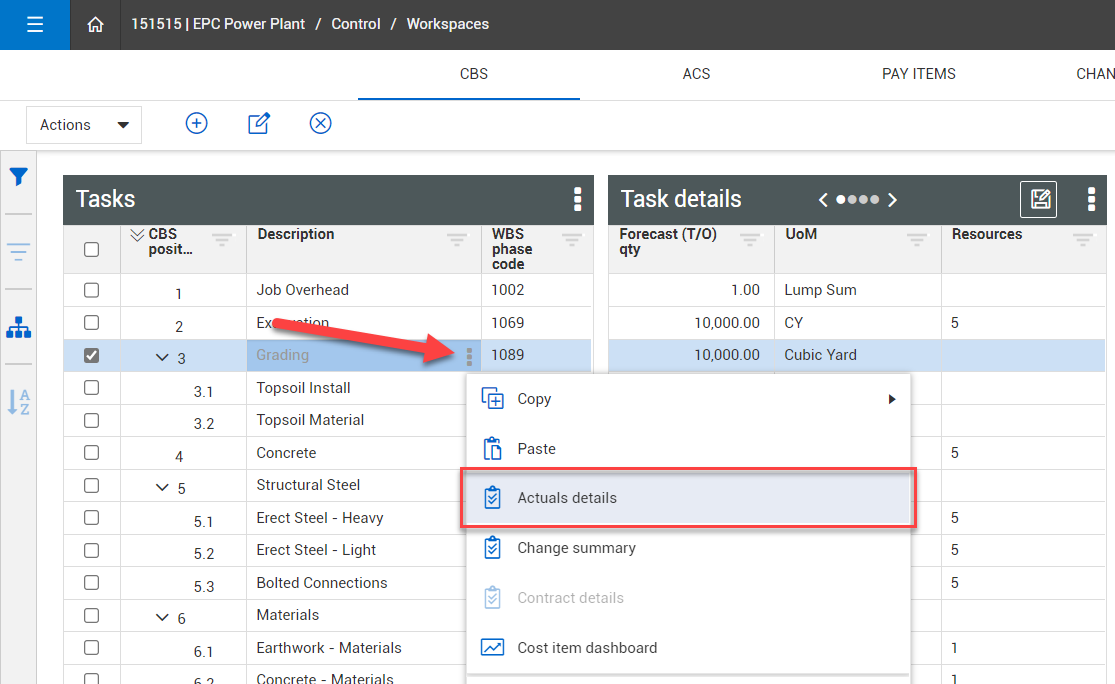This screenshot has width=1115, height=684.
Task: Select Actuals details from context menu
Action: (567, 498)
